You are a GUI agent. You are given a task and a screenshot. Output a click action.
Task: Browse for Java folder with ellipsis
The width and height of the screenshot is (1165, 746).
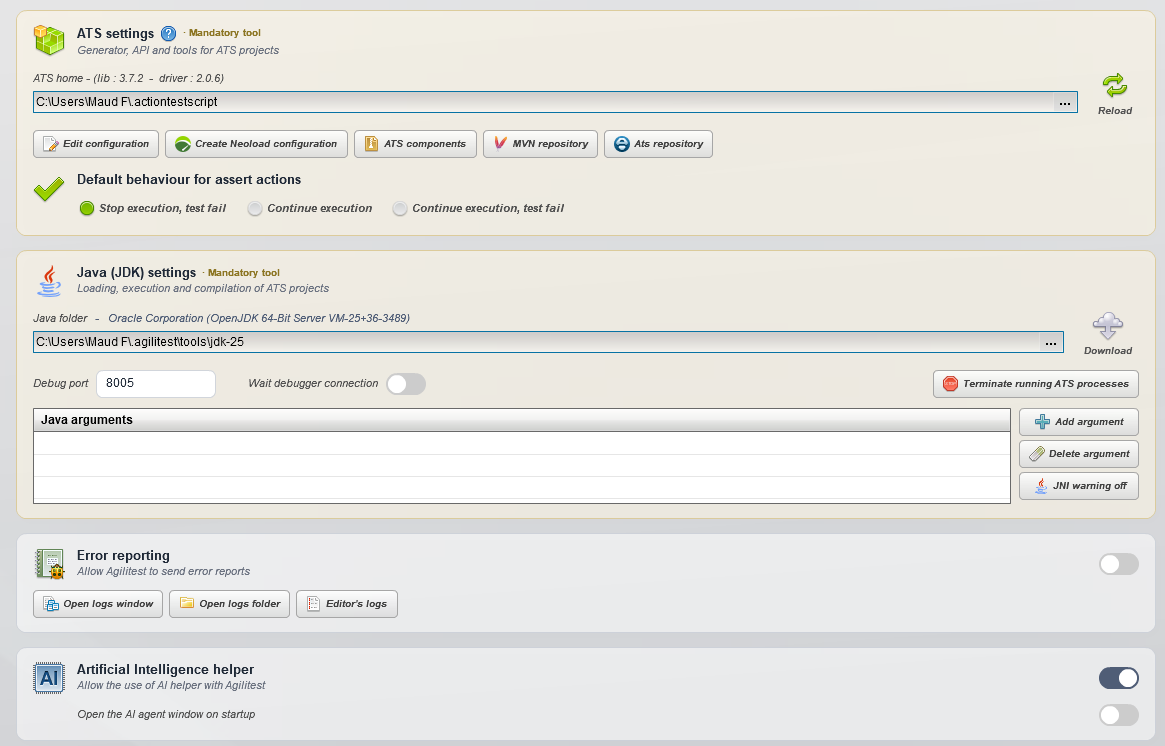(x=1051, y=343)
